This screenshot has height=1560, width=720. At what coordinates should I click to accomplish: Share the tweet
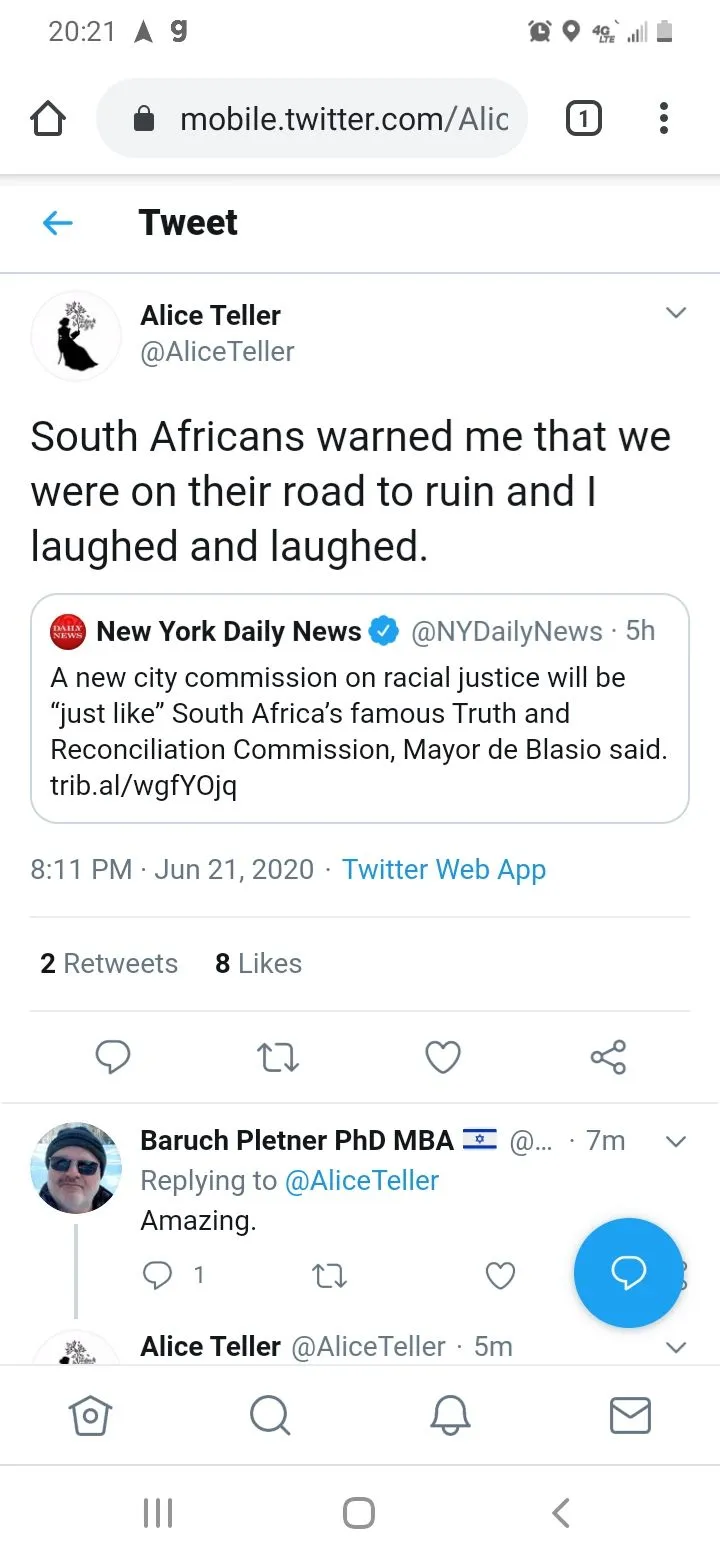pos(607,1056)
